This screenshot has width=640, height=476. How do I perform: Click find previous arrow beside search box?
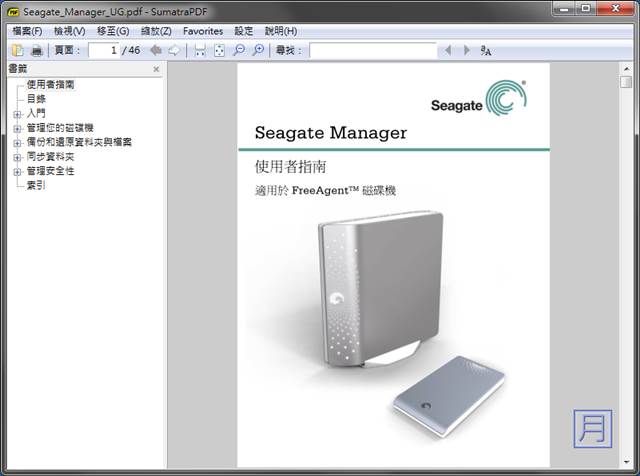point(448,50)
